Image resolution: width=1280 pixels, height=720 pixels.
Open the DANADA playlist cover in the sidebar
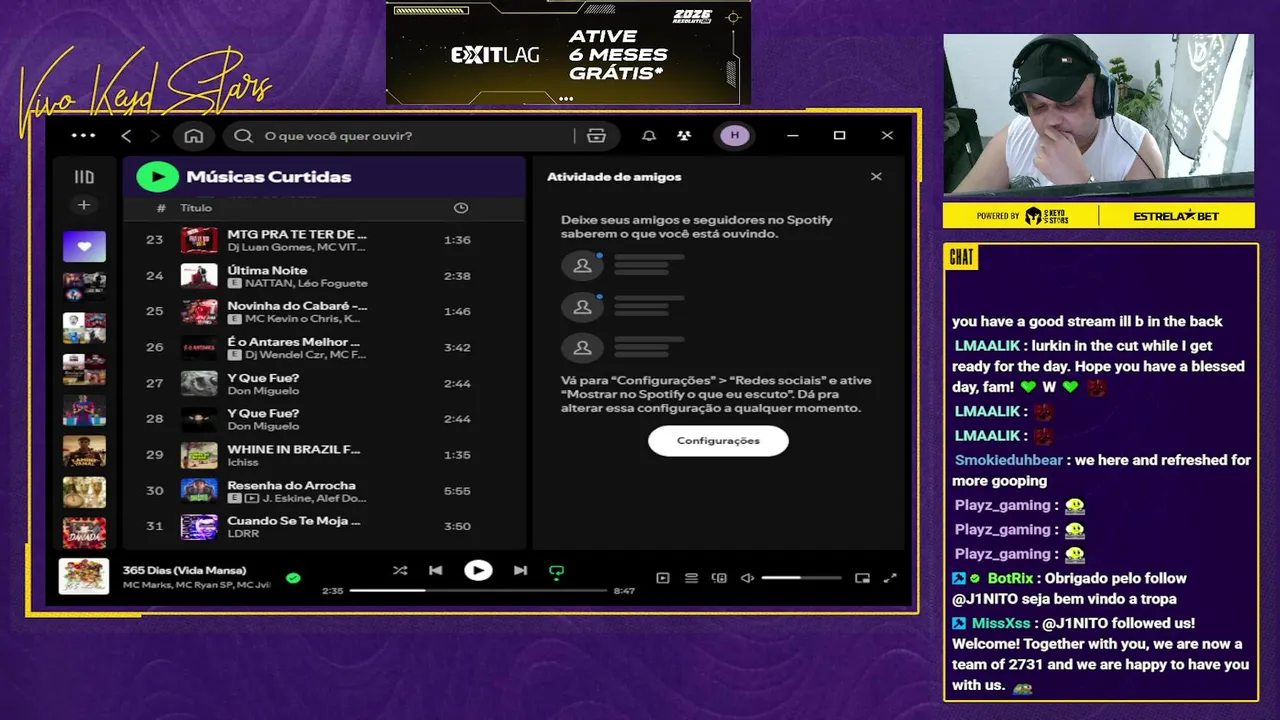tap(84, 532)
